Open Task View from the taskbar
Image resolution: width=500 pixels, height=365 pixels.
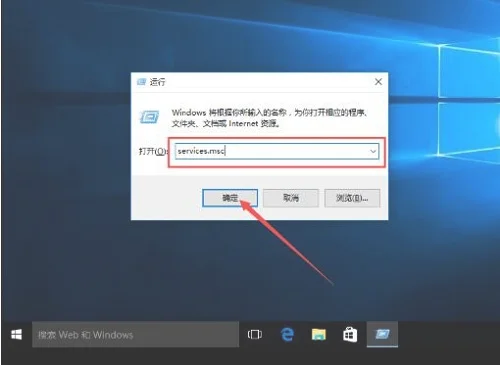tap(255, 334)
